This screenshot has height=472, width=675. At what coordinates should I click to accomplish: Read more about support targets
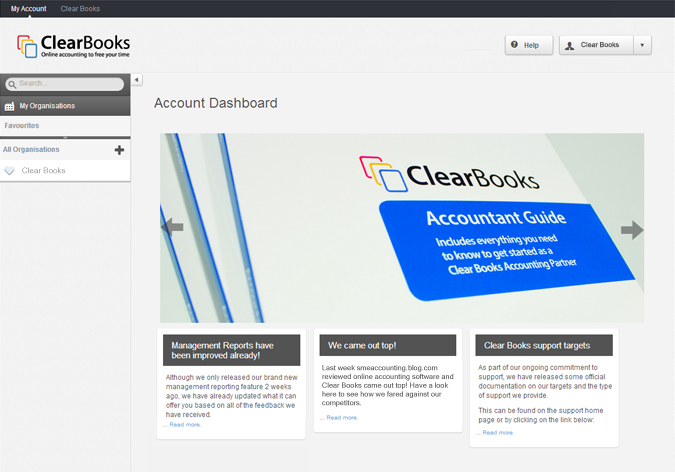(498, 433)
